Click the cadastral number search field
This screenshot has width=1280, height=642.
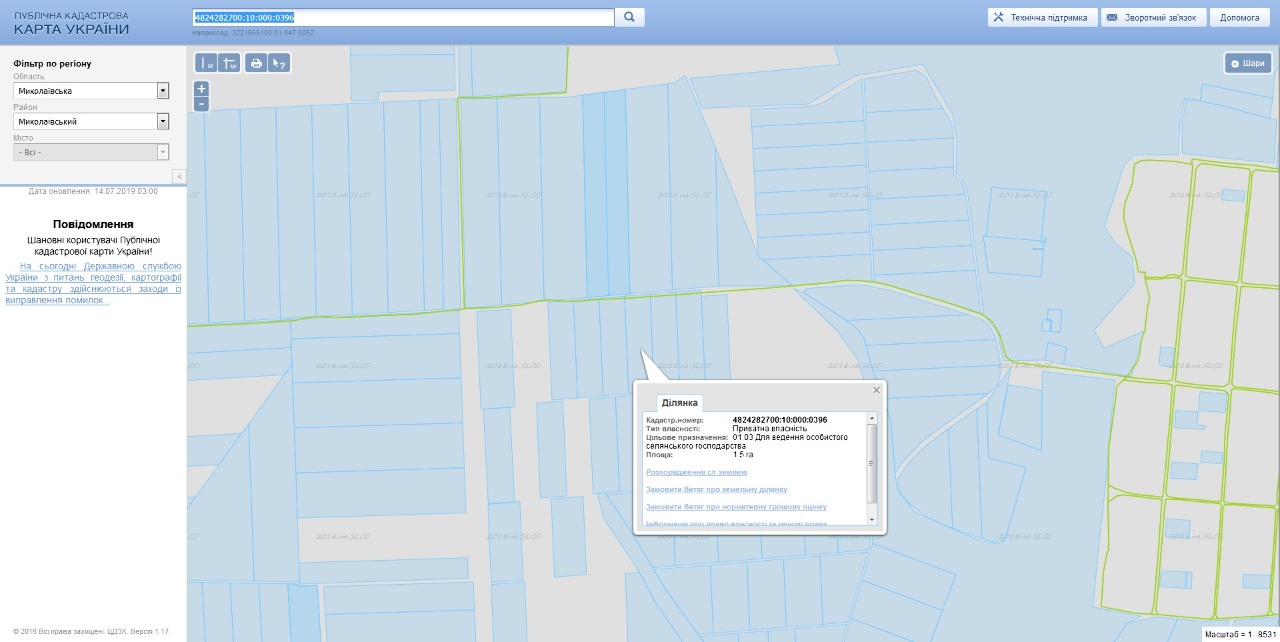click(402, 17)
